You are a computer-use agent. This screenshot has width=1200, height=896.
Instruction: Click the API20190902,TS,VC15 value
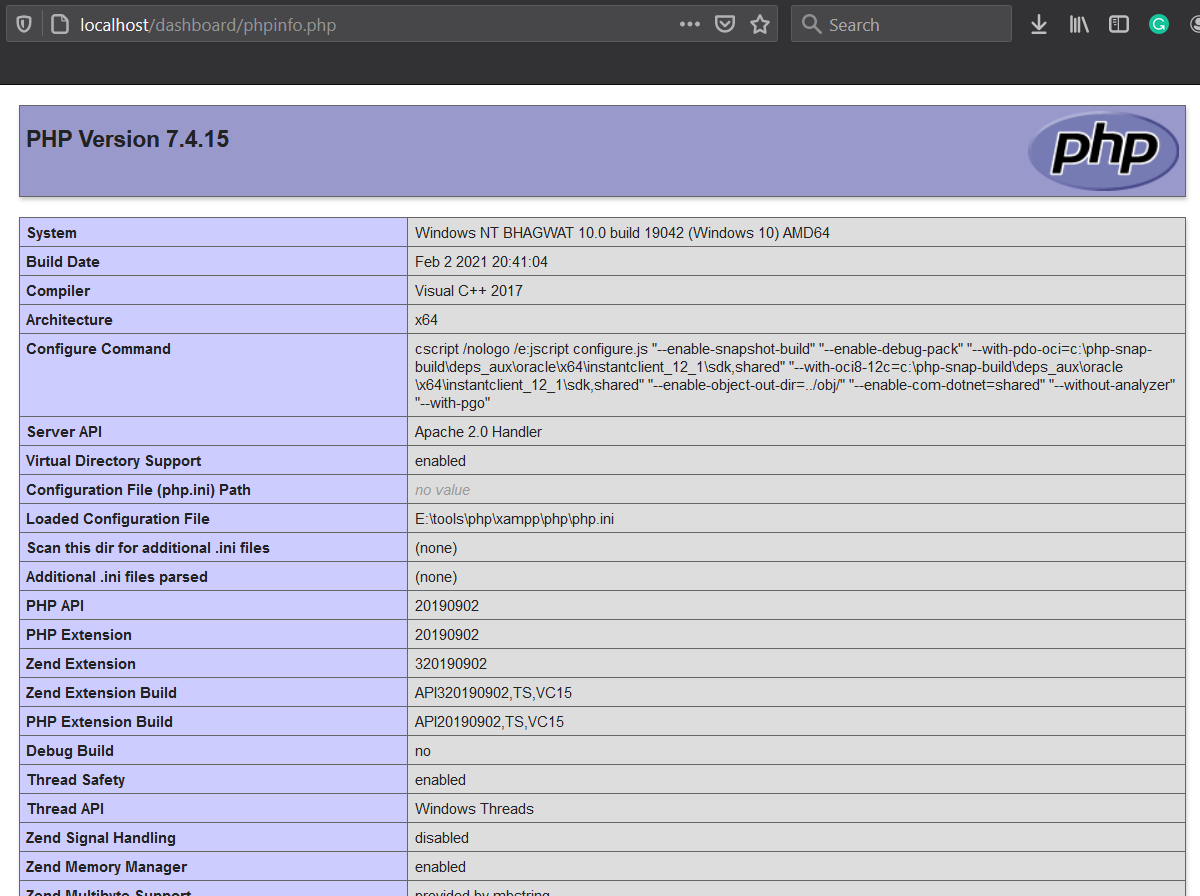[489, 722]
